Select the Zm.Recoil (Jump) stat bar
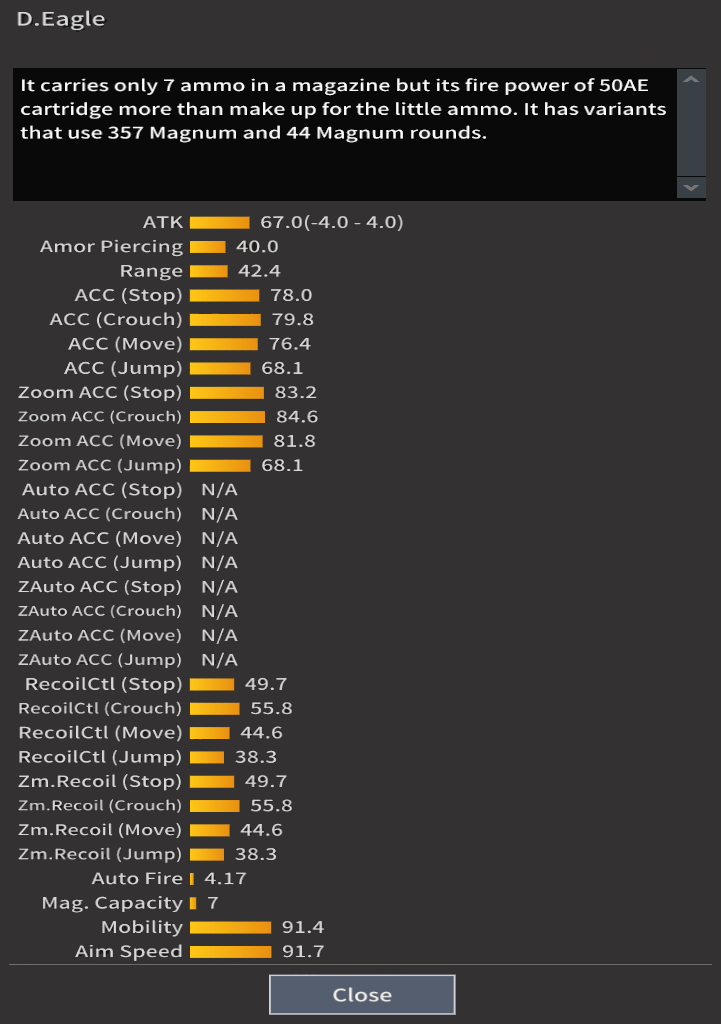The height and width of the screenshot is (1024, 721). [207, 854]
